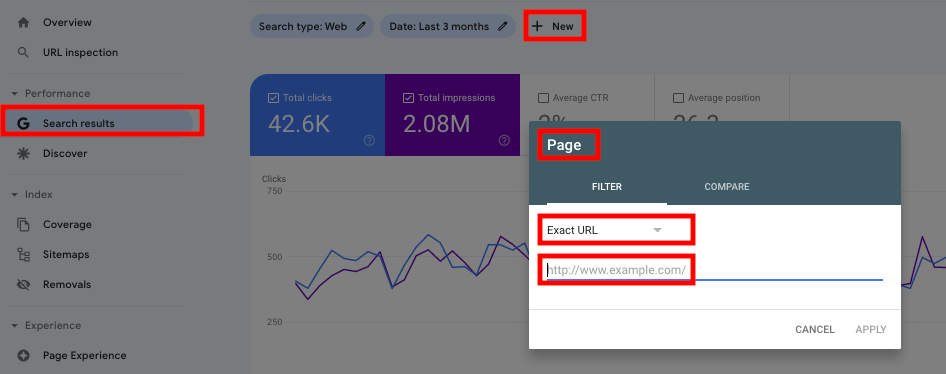Click the Page dialog title
Image resolution: width=946 pixels, height=374 pixels.
[x=564, y=145]
